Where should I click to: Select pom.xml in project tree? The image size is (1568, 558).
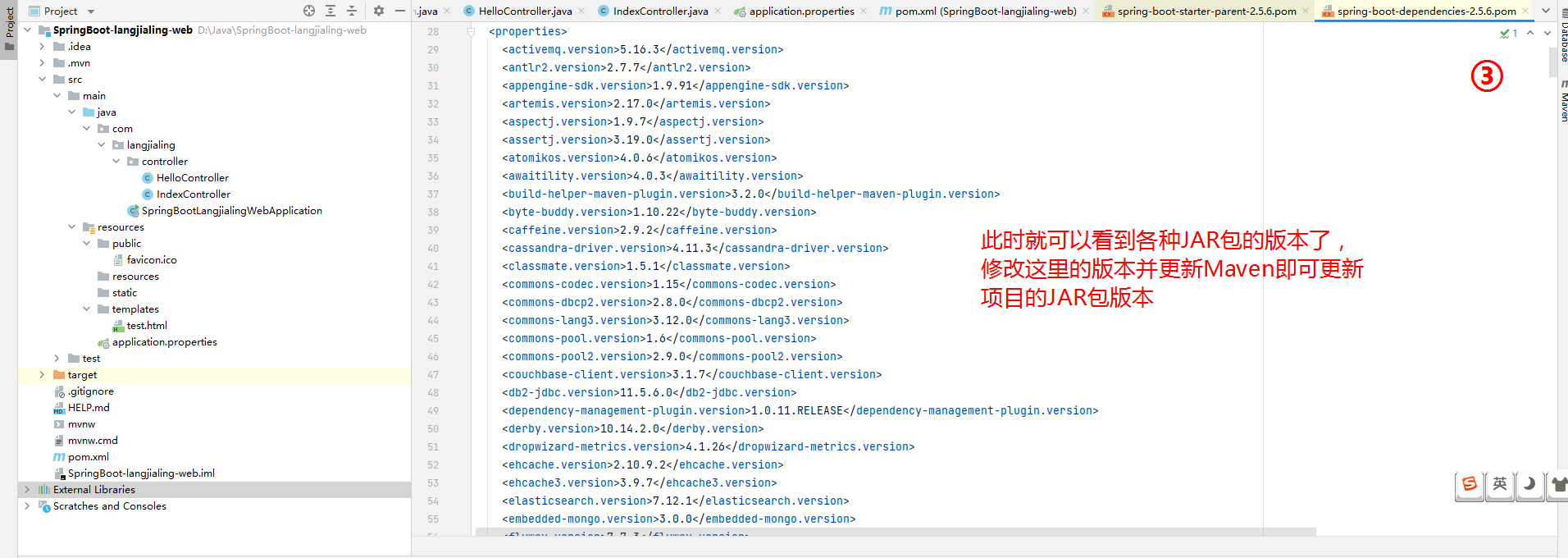pos(88,457)
